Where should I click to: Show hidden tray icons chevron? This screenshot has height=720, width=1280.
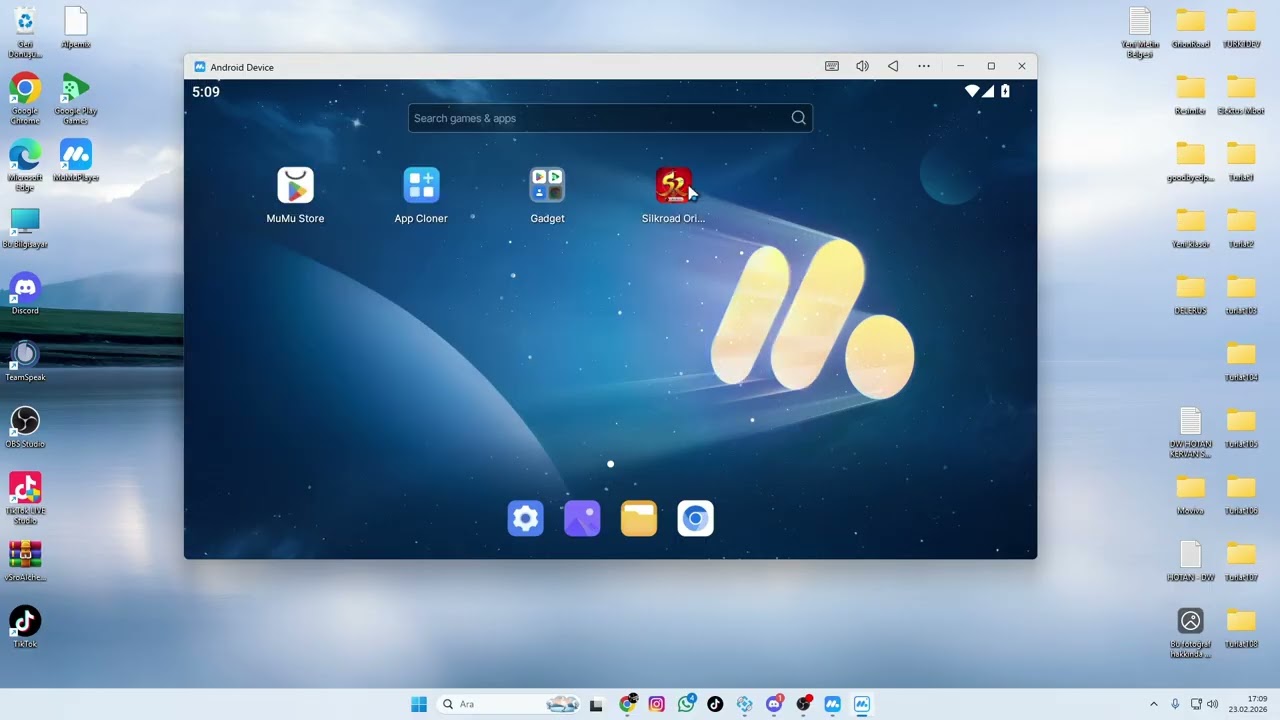1153,704
